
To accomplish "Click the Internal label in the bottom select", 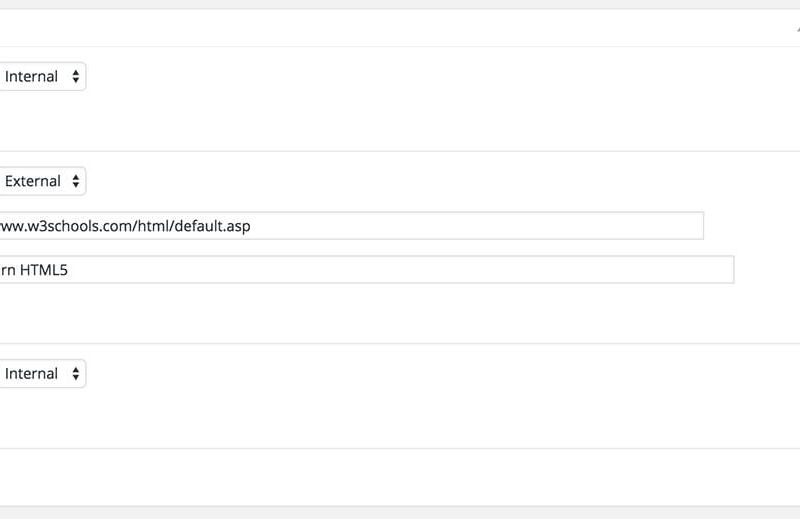I will pos(31,374).
